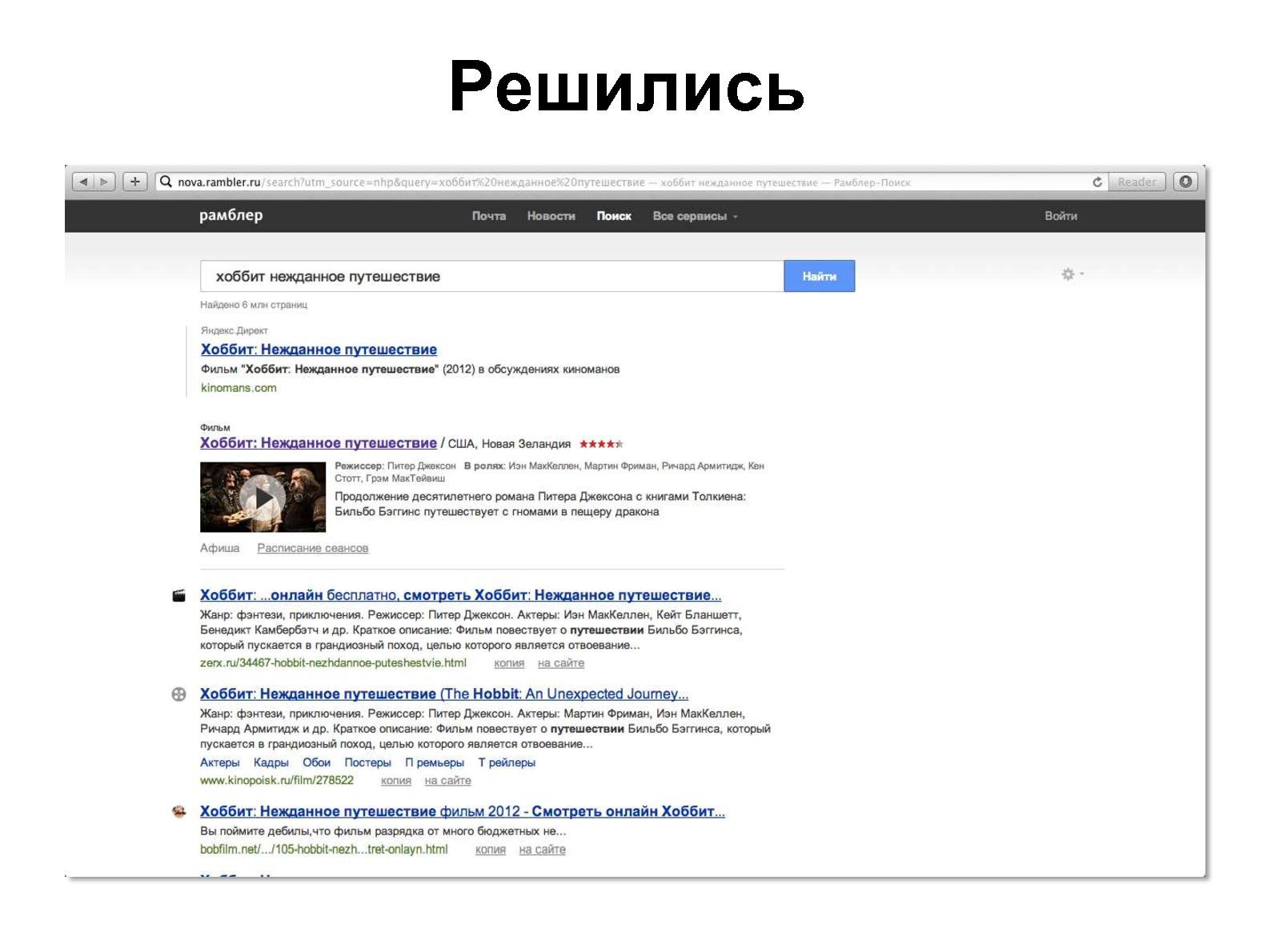The height and width of the screenshot is (952, 1271).
Task: Click на сайте link for the Kinopoisk result
Action: pos(447,781)
